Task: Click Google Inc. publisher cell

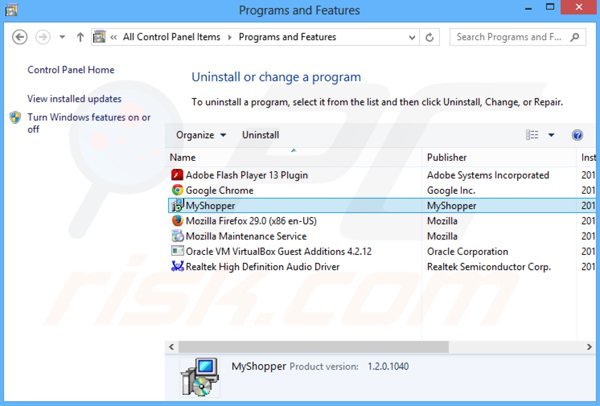Action: tap(451, 191)
